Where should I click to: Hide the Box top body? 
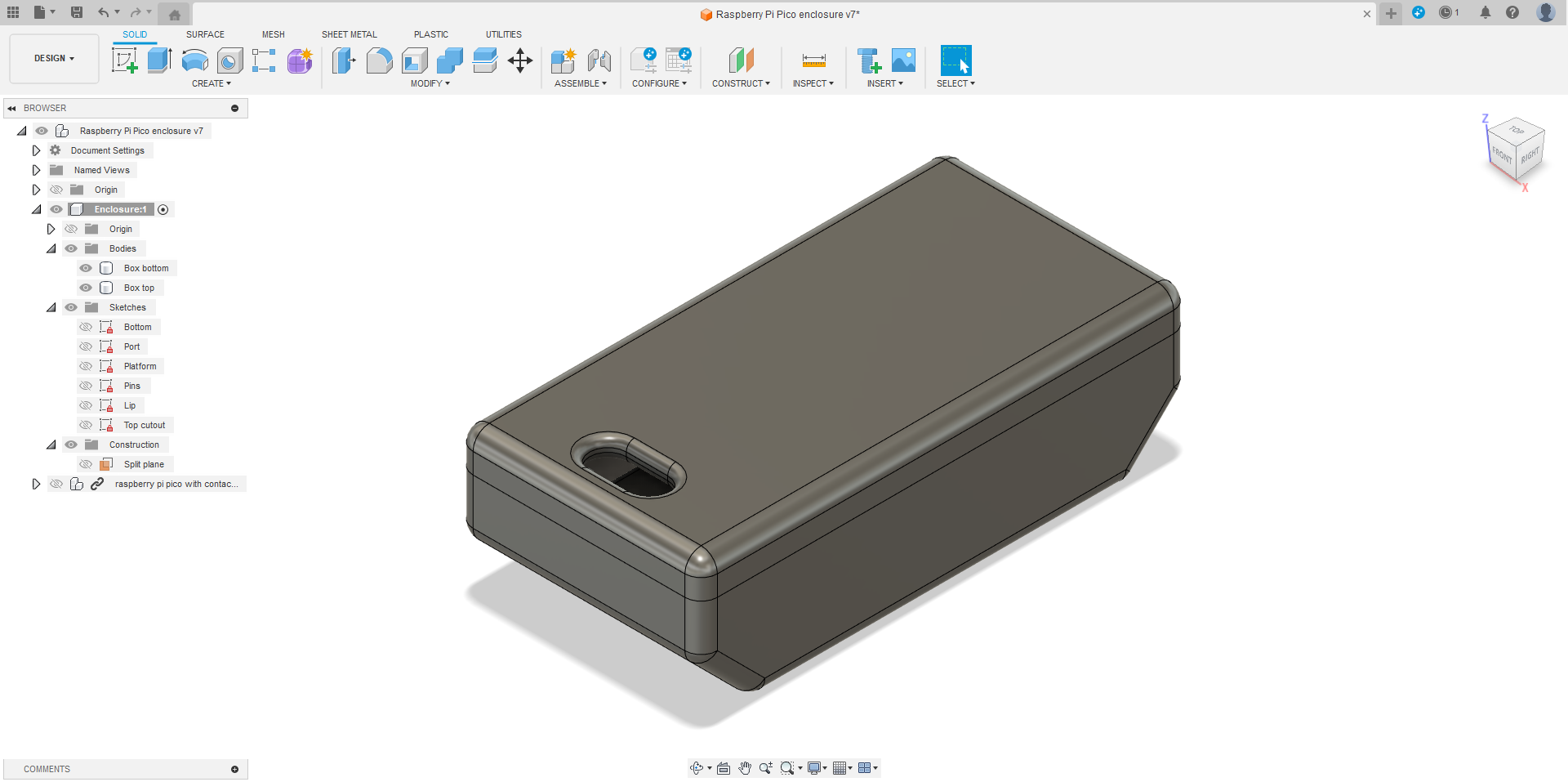pos(85,288)
